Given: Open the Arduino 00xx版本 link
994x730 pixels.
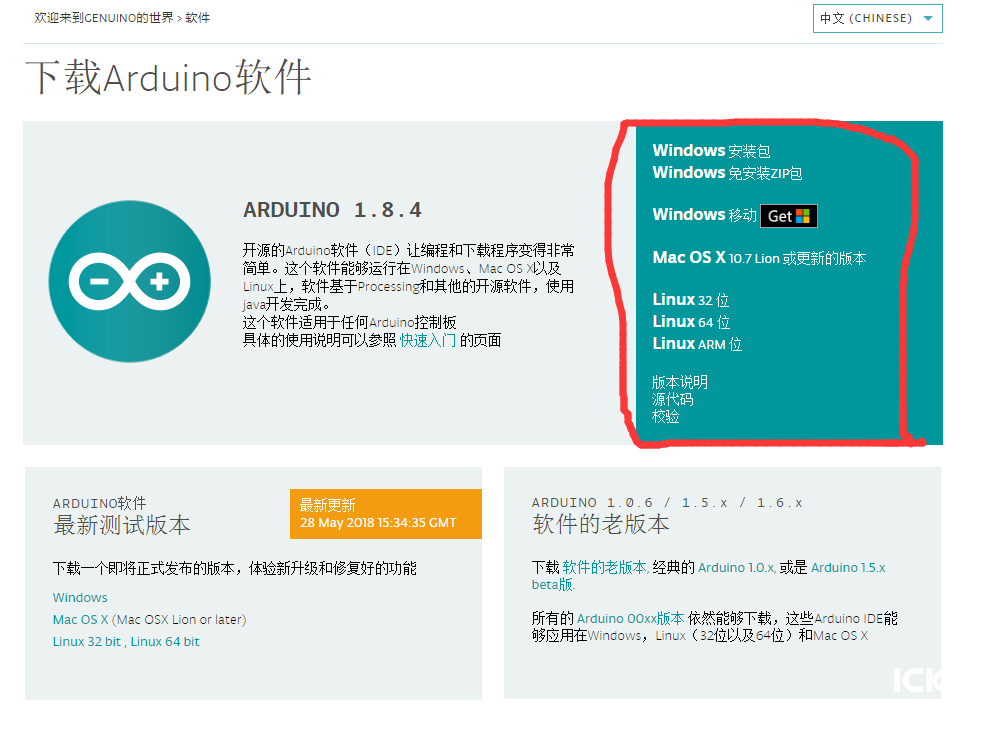Looking at the screenshot, I should click(x=631, y=618).
